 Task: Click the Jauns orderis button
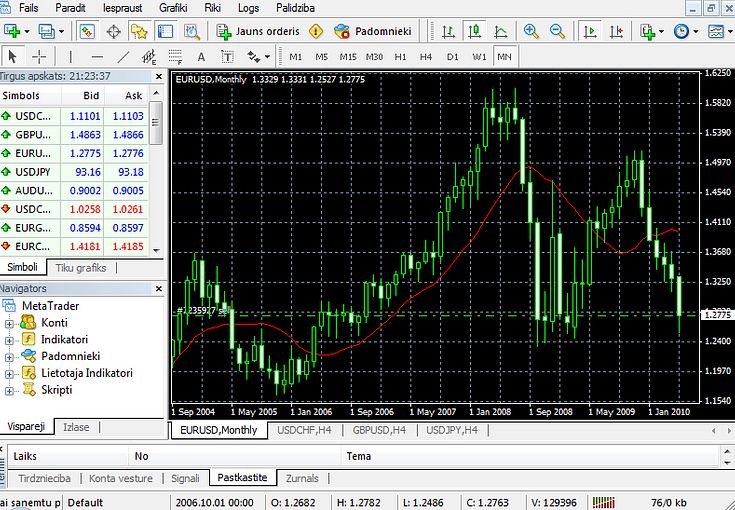tap(259, 31)
